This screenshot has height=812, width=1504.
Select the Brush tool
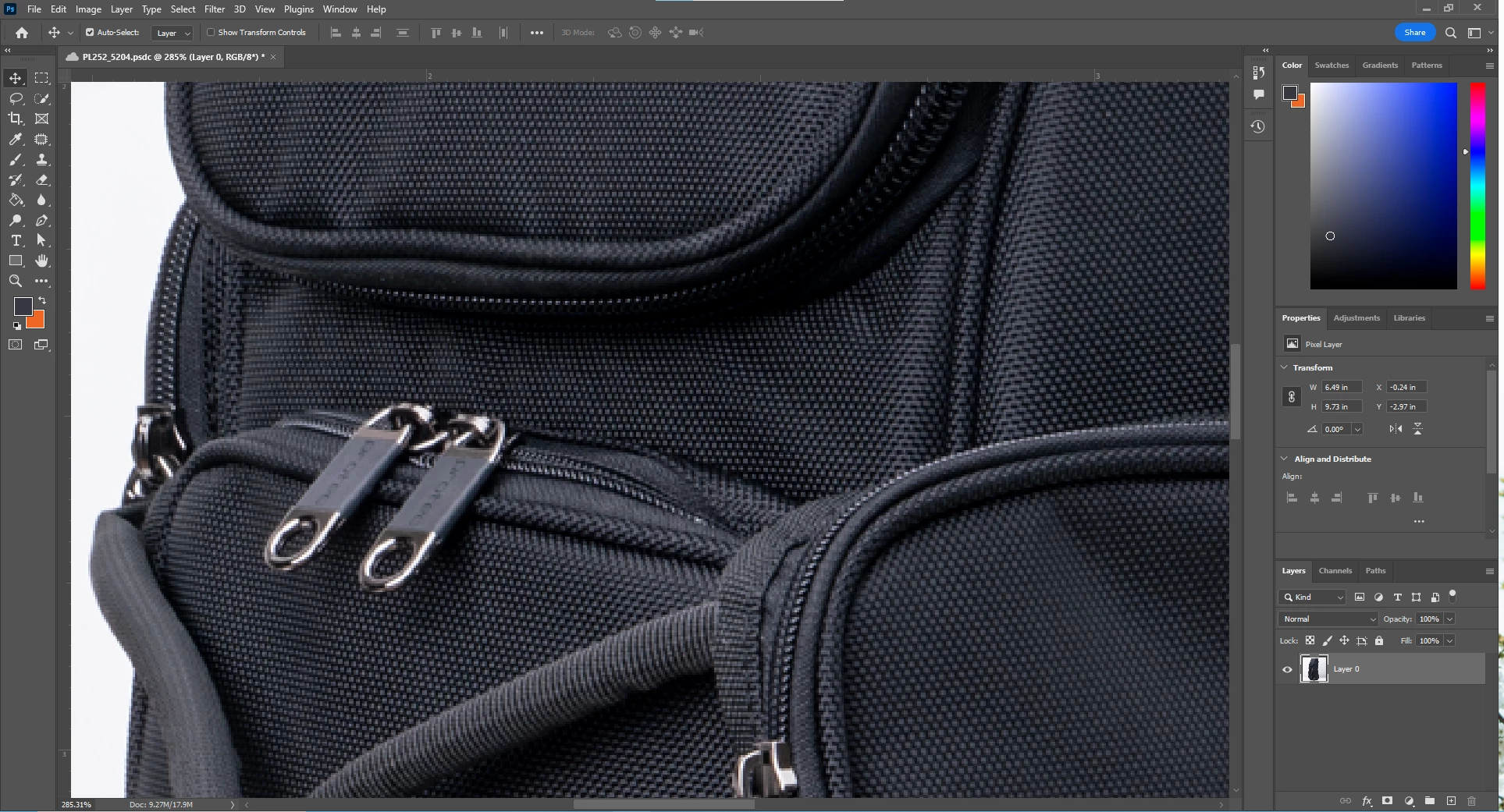[x=16, y=159]
